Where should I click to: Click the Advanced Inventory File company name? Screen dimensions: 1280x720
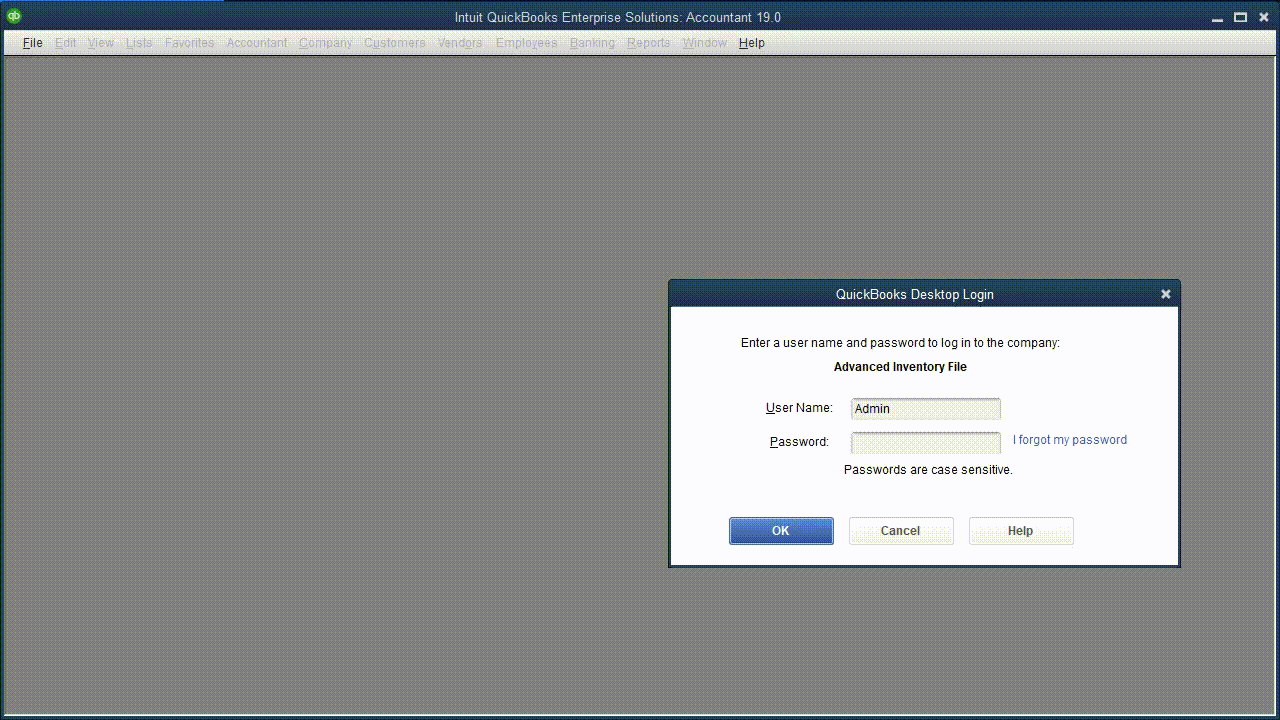click(900, 367)
